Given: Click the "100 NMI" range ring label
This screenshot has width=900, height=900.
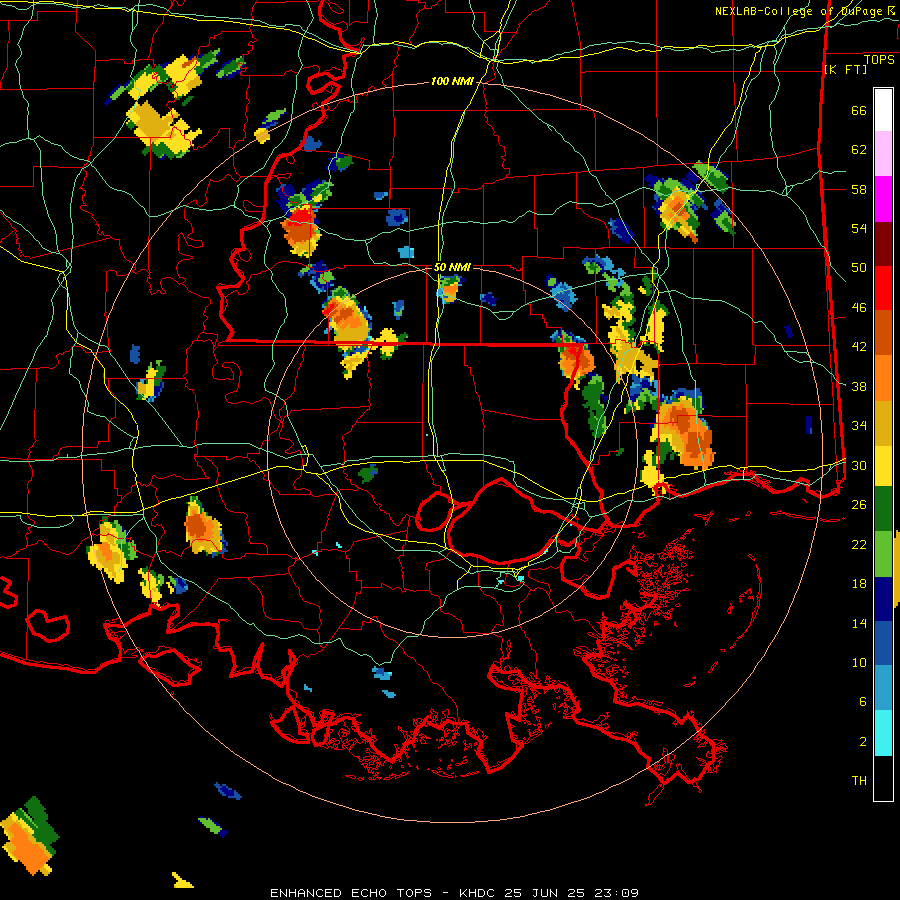Looking at the screenshot, I should click(452, 82).
